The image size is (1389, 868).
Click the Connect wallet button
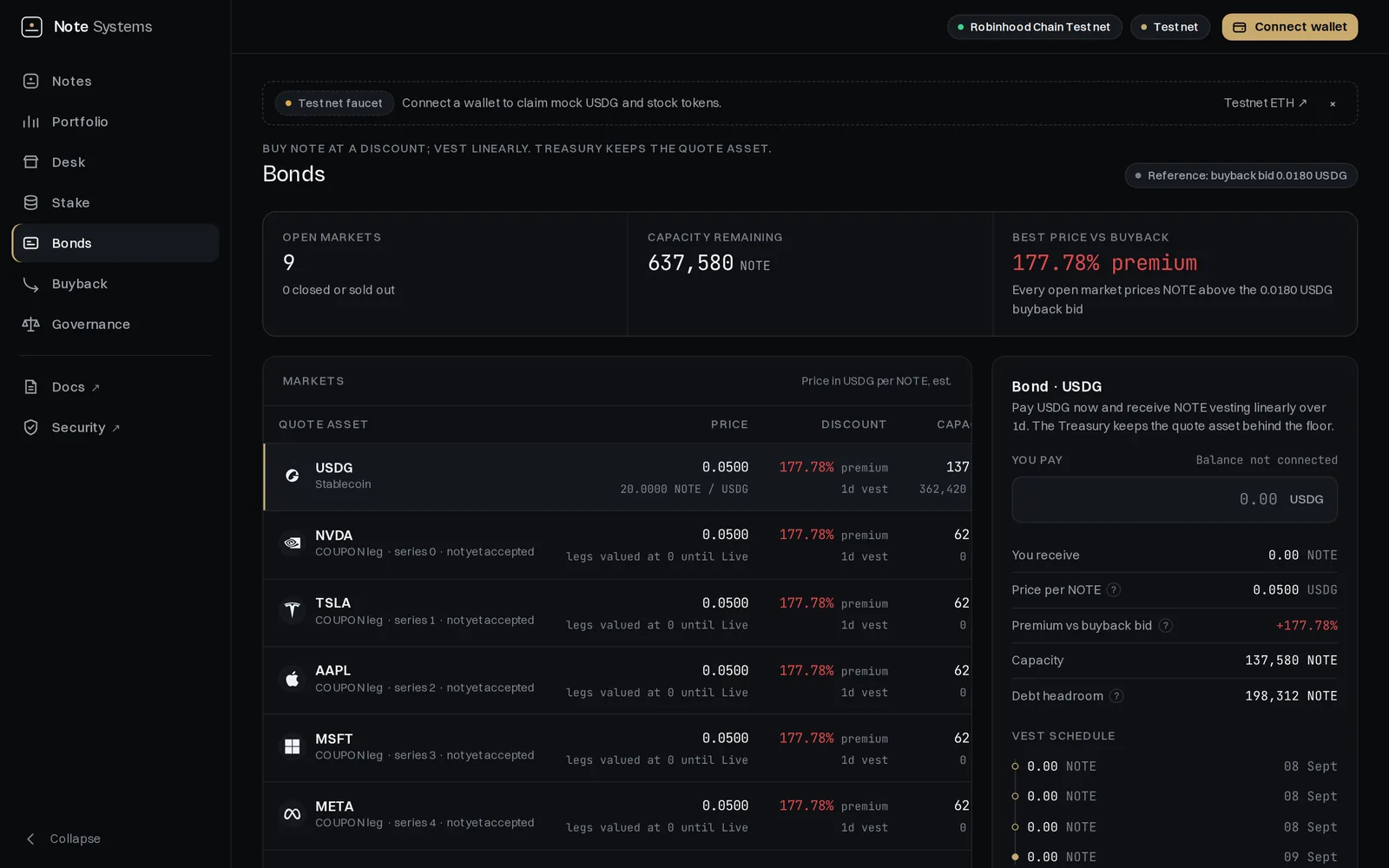pos(1290,27)
